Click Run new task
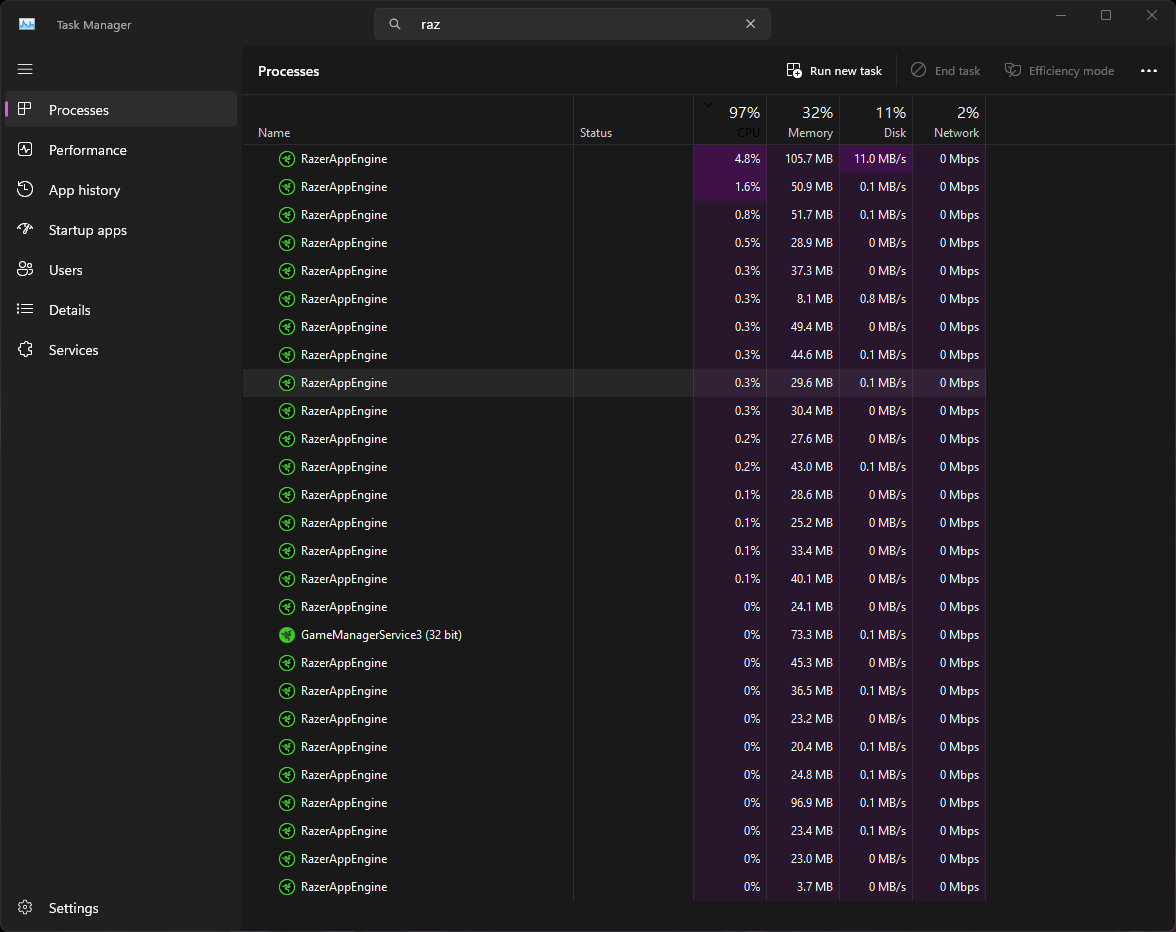The width and height of the screenshot is (1176, 932). pyautogui.click(x=834, y=70)
